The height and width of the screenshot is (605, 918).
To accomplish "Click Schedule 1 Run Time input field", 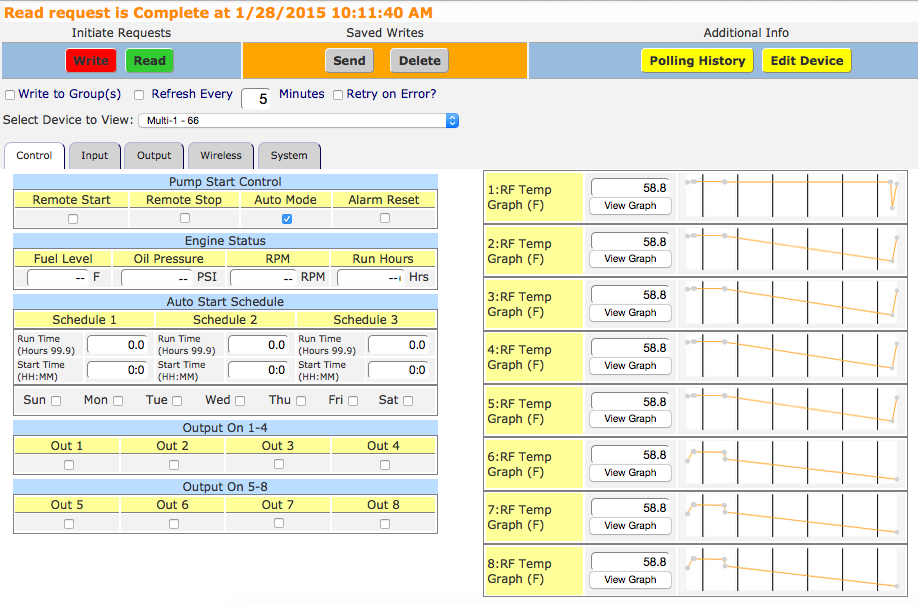I will point(118,345).
